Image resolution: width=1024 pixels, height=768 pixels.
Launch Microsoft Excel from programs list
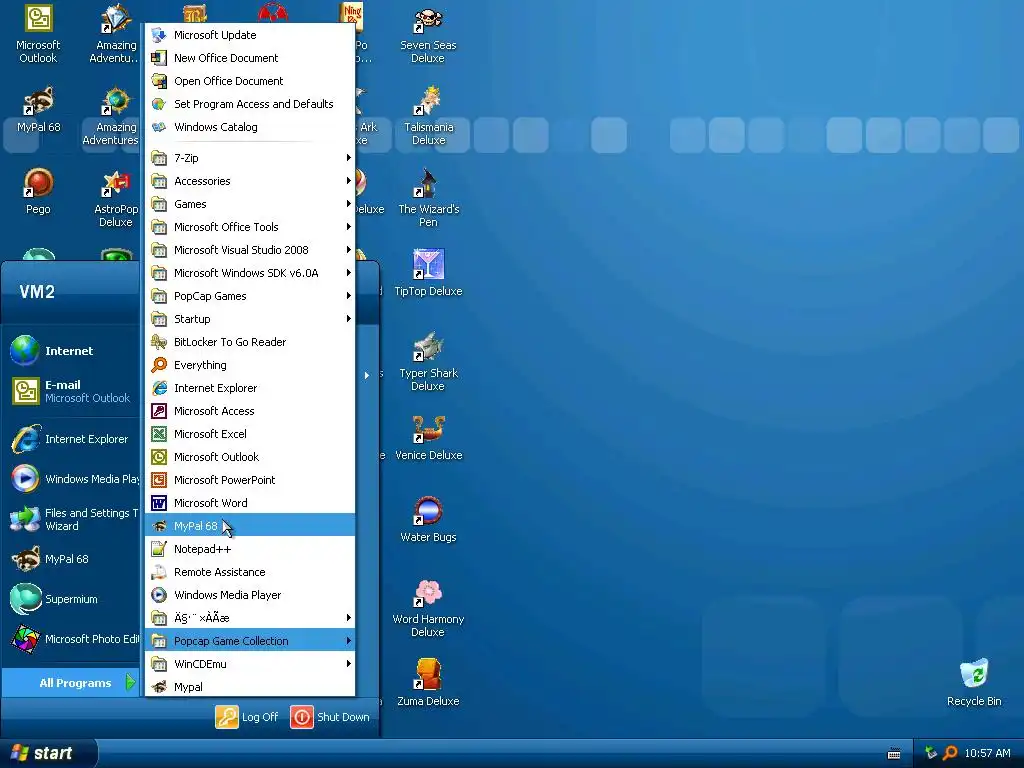pos(250,434)
